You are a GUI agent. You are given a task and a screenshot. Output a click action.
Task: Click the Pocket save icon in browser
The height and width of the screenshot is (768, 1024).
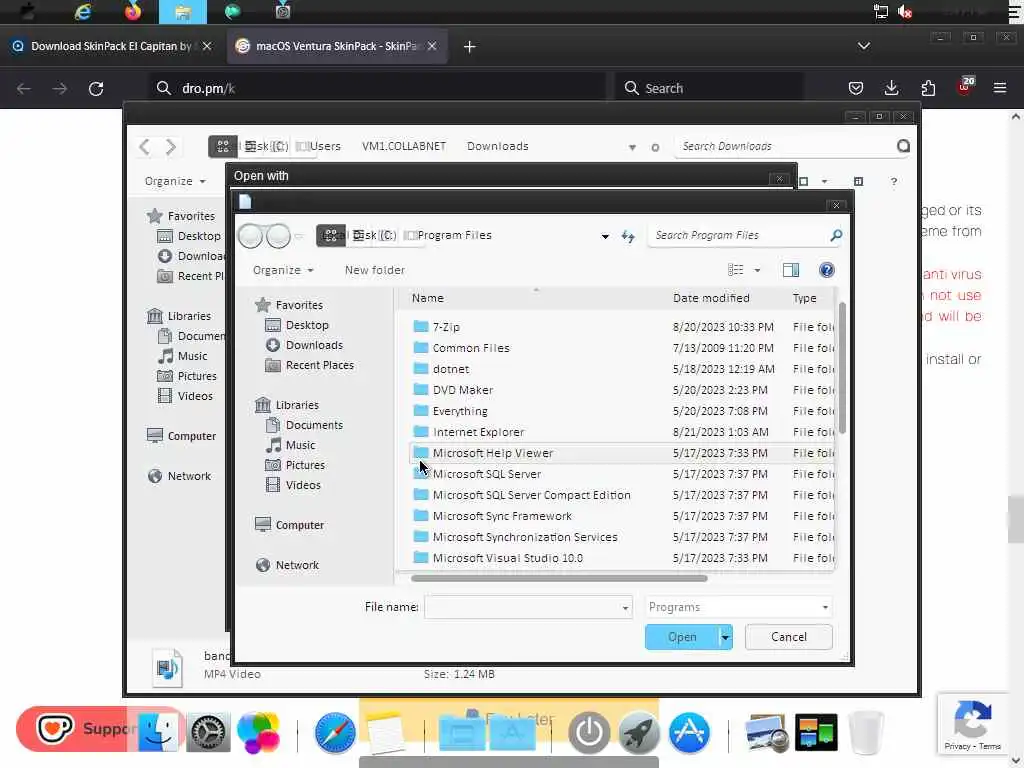(856, 88)
